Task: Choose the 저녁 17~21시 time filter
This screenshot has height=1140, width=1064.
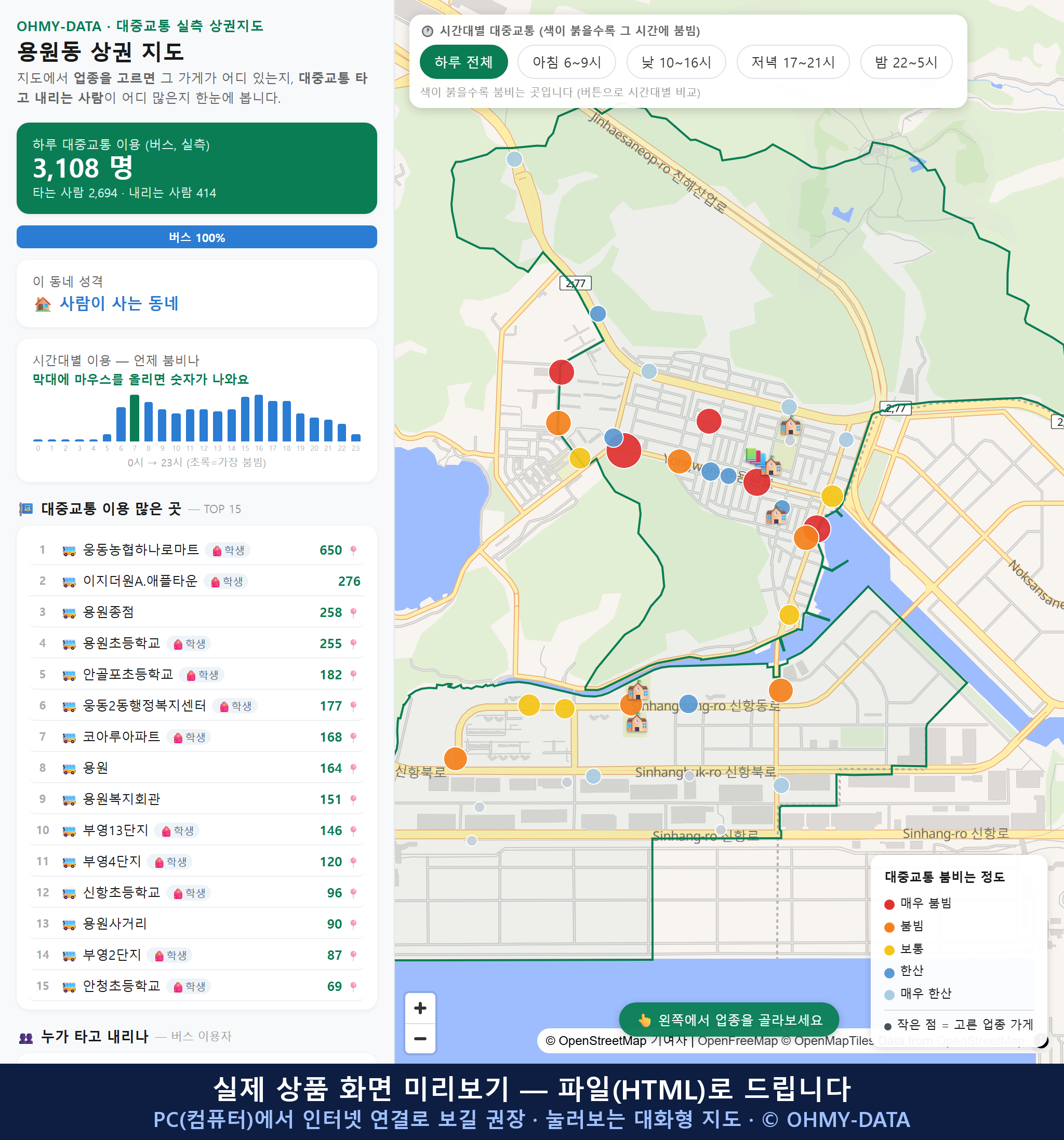Action: point(793,62)
